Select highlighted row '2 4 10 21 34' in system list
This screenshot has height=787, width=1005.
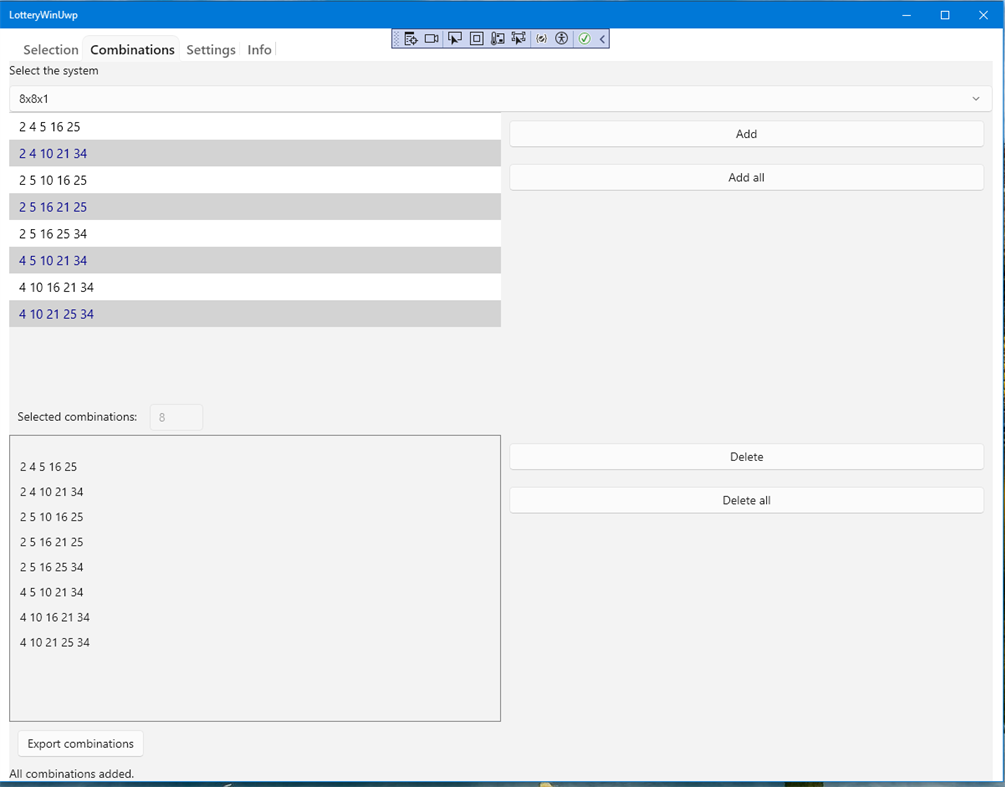click(x=255, y=153)
